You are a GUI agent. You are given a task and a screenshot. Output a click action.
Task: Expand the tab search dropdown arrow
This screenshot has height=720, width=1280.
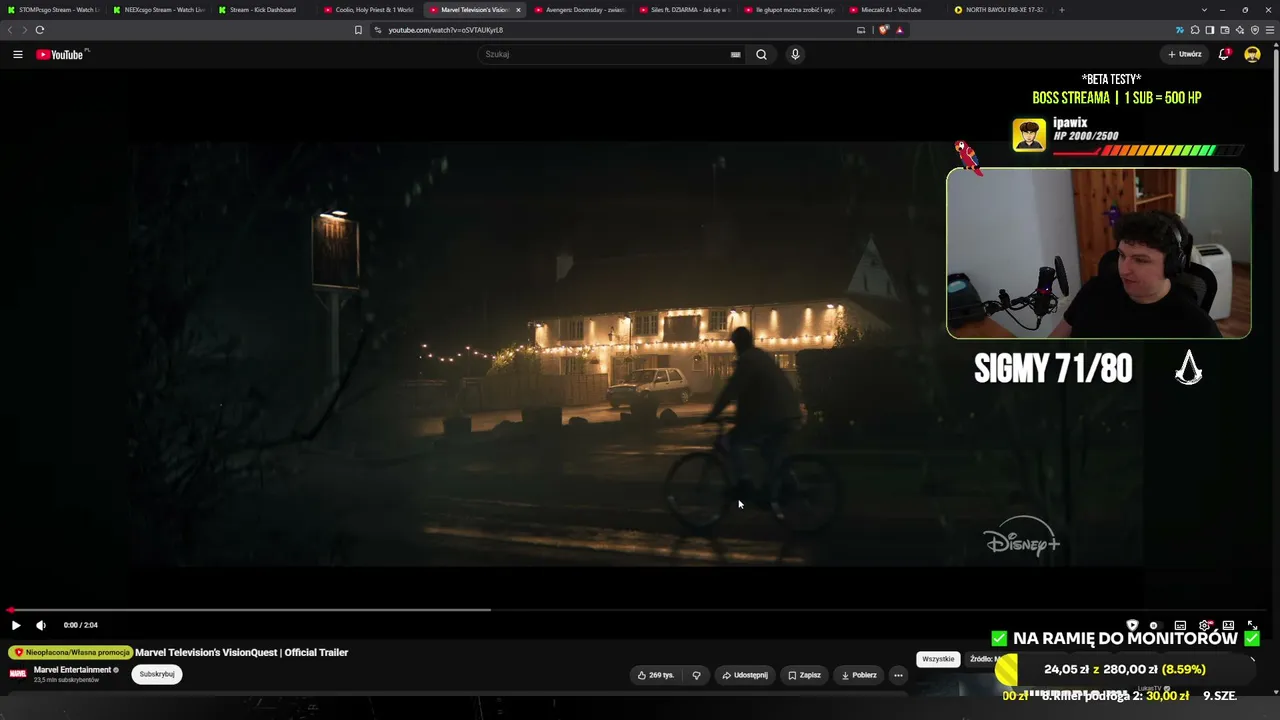click(1204, 10)
